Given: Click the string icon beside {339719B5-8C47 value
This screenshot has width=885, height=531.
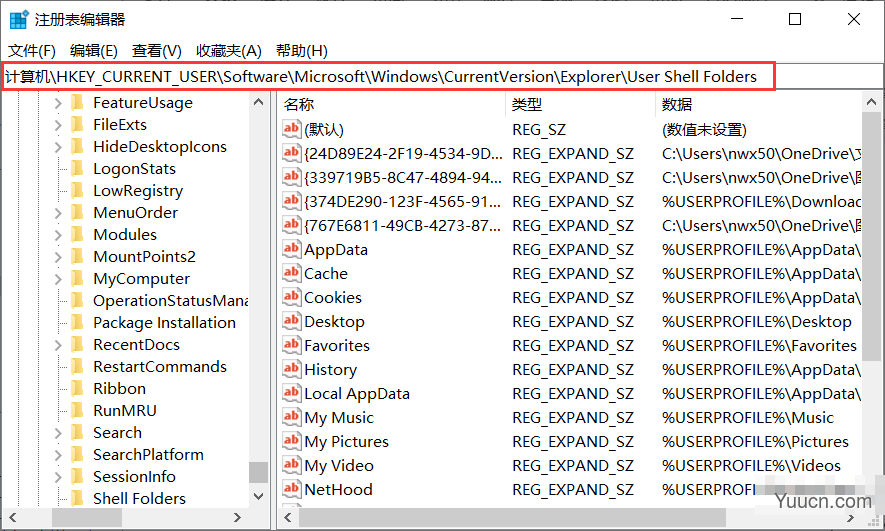Looking at the screenshot, I should pyautogui.click(x=291, y=177).
